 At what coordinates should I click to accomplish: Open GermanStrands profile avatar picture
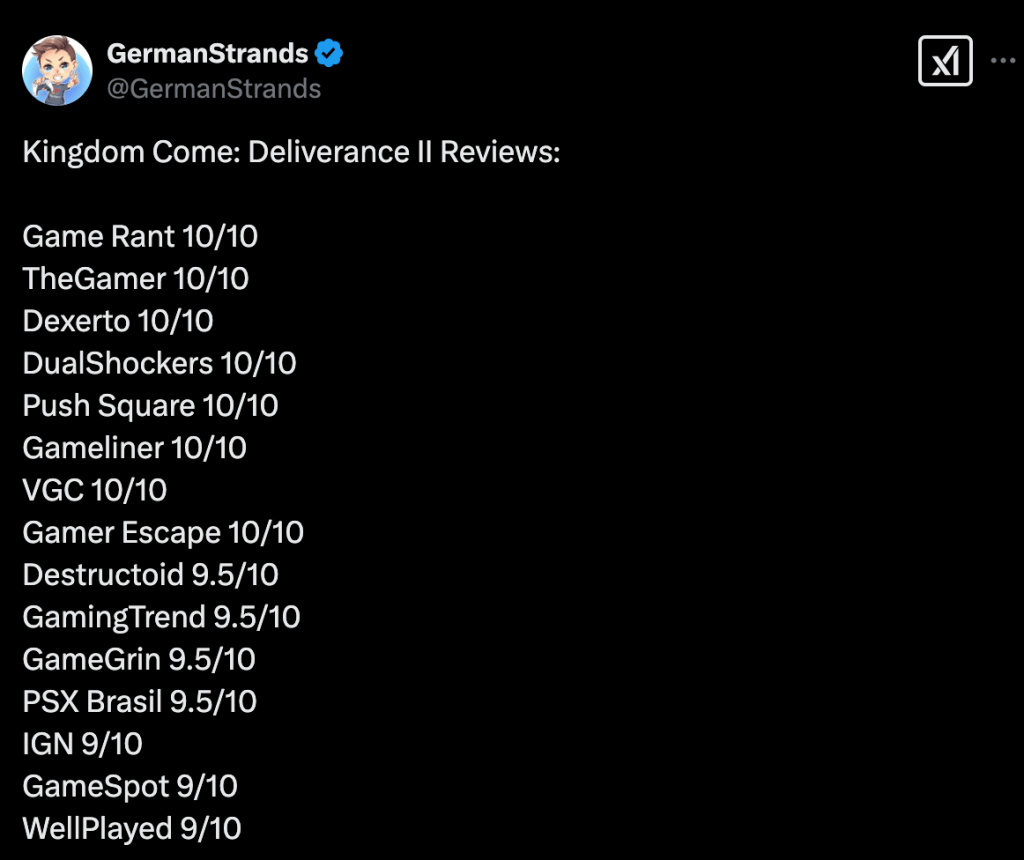[57, 70]
